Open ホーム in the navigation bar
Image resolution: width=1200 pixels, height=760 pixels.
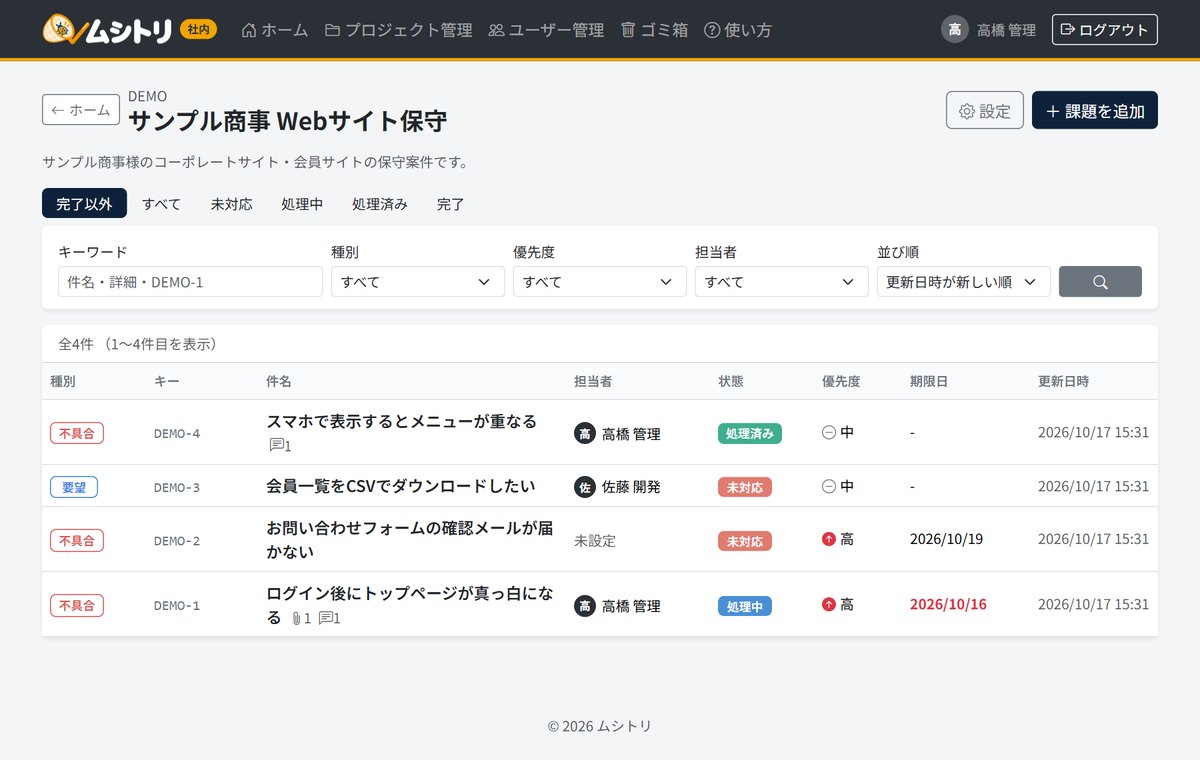tap(275, 30)
